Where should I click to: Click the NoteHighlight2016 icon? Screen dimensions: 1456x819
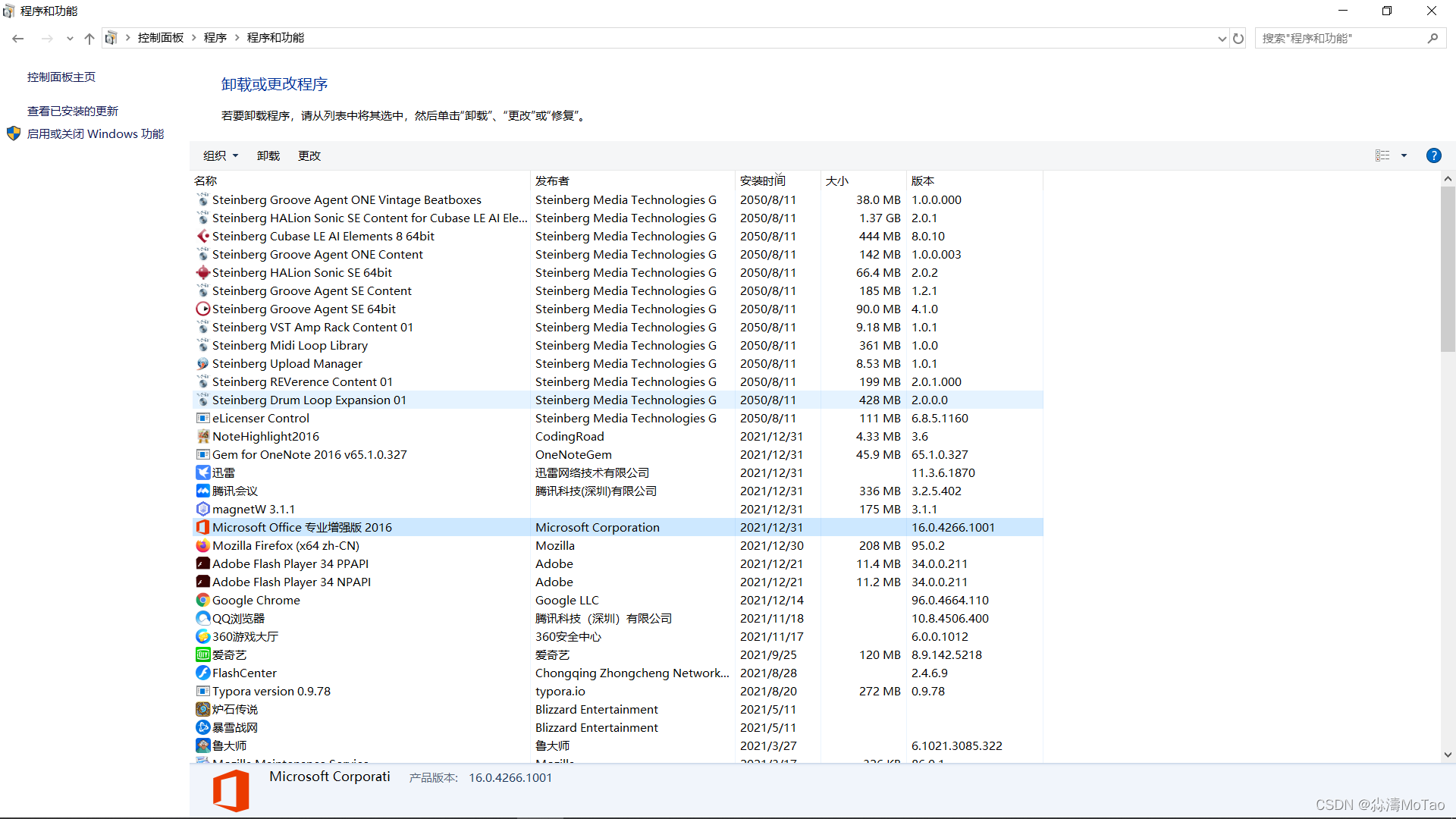(x=202, y=436)
